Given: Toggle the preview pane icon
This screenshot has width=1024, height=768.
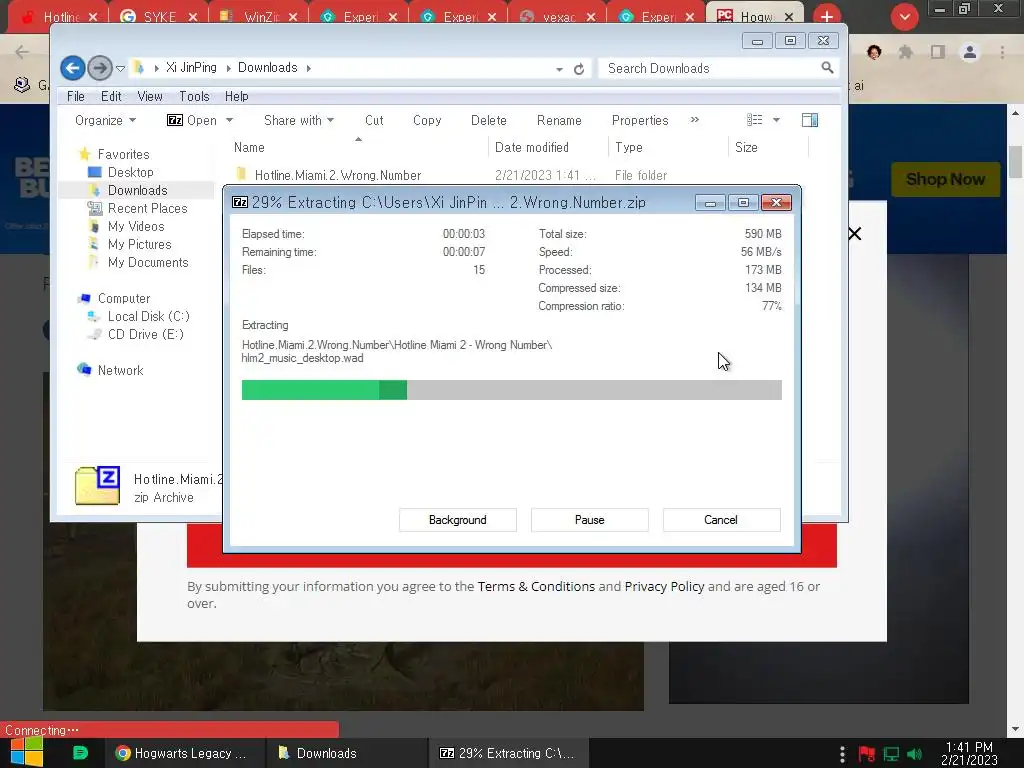Looking at the screenshot, I should pos(810,120).
